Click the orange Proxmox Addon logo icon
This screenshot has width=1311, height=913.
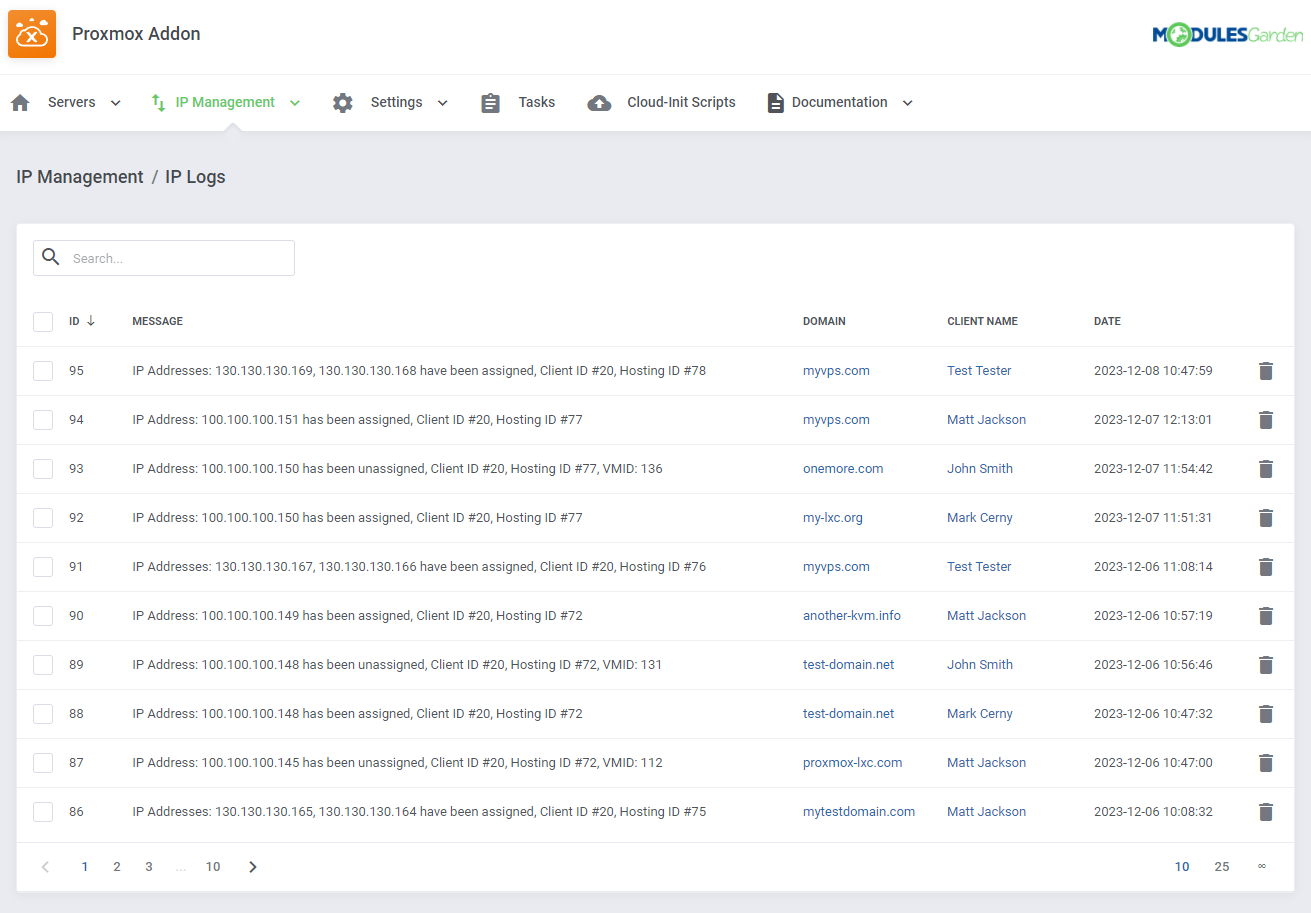coord(32,34)
